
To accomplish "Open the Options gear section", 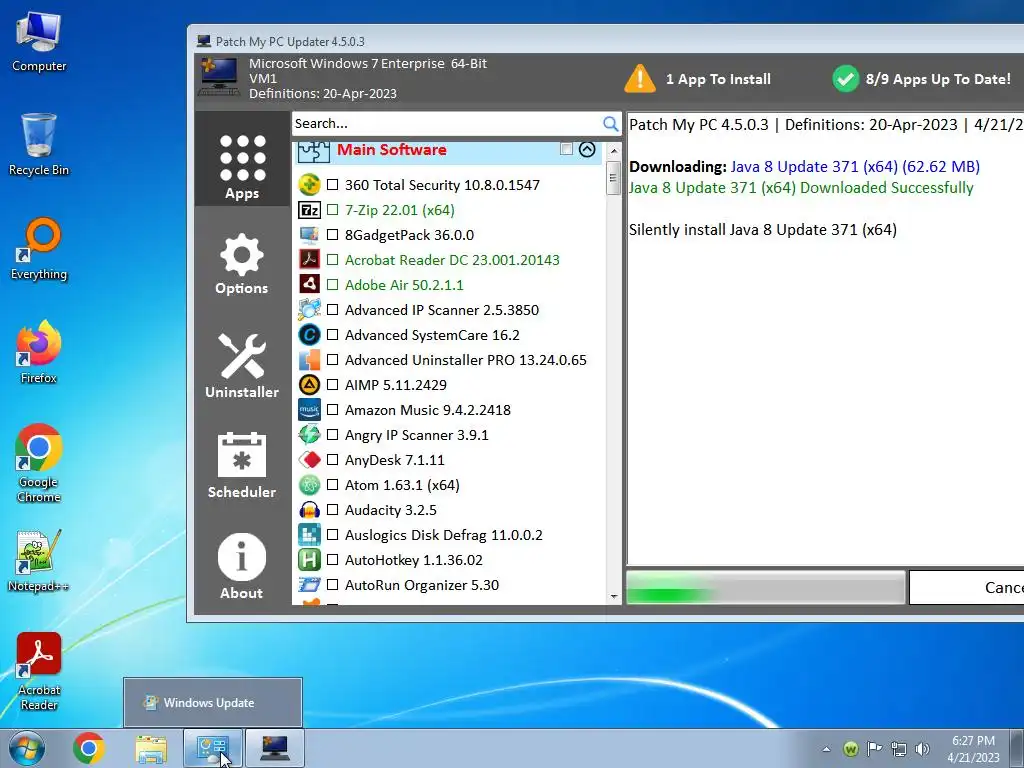I will pyautogui.click(x=242, y=264).
